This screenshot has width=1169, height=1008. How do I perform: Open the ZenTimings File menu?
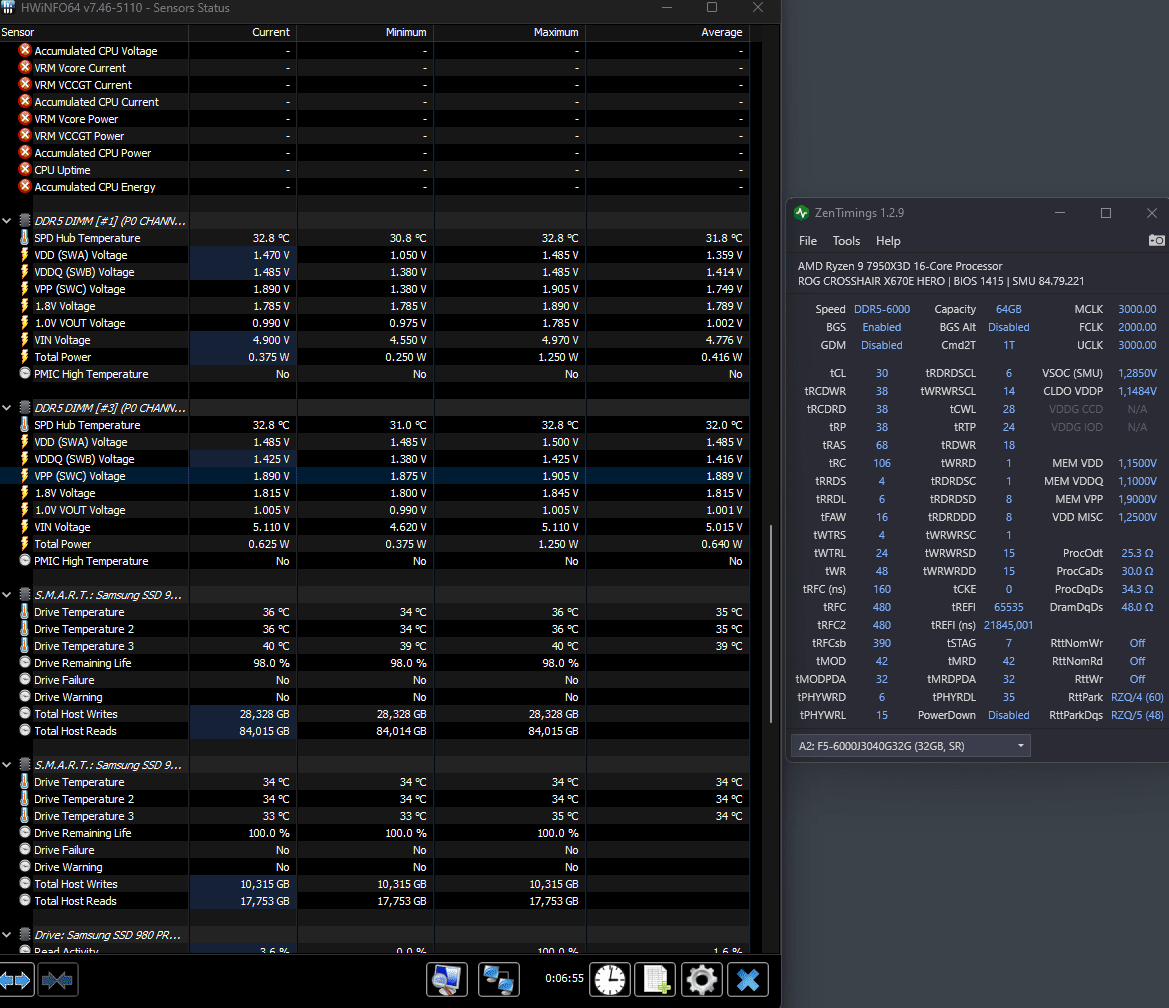[807, 241]
